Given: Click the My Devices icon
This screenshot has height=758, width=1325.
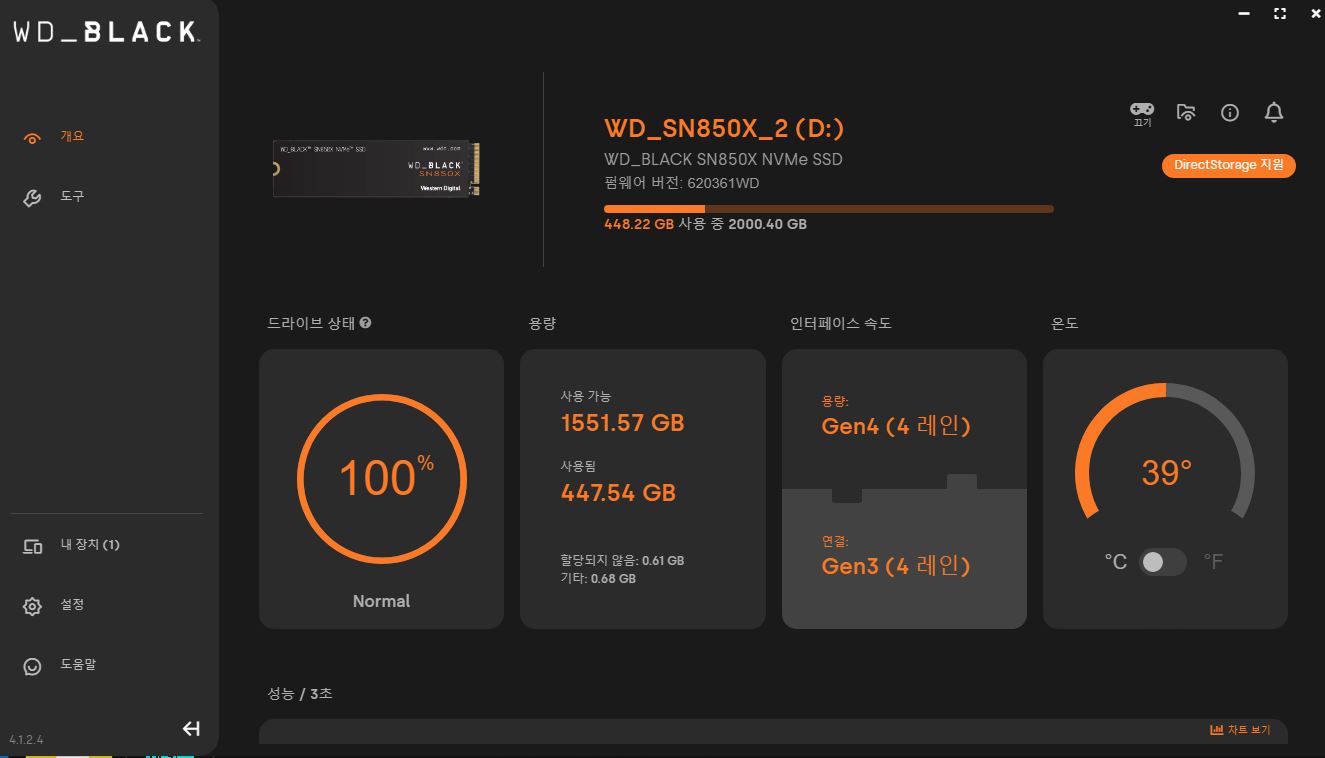Looking at the screenshot, I should 32,546.
